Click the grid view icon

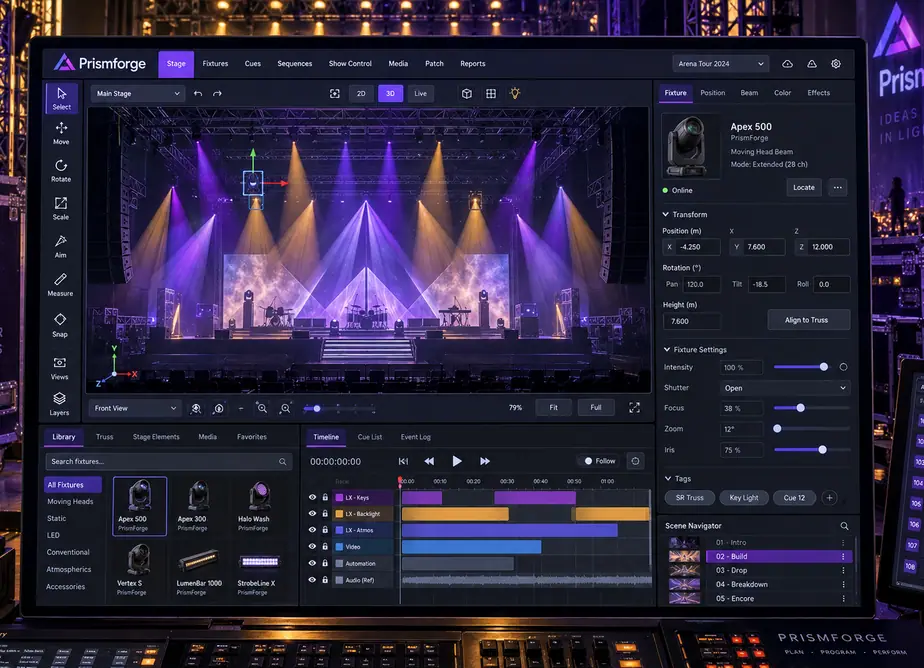[x=491, y=94]
